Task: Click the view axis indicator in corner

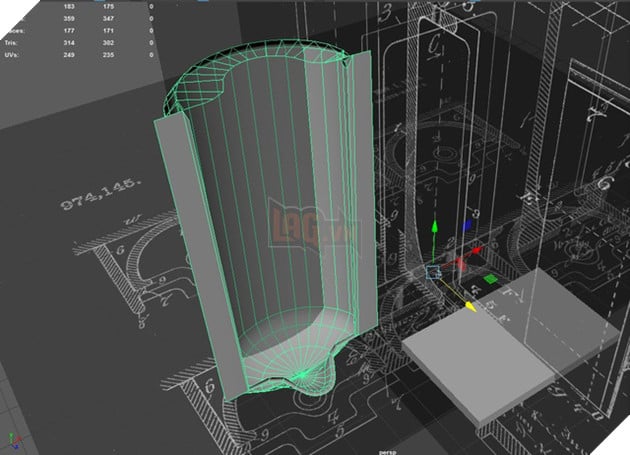Action: [x=12, y=441]
